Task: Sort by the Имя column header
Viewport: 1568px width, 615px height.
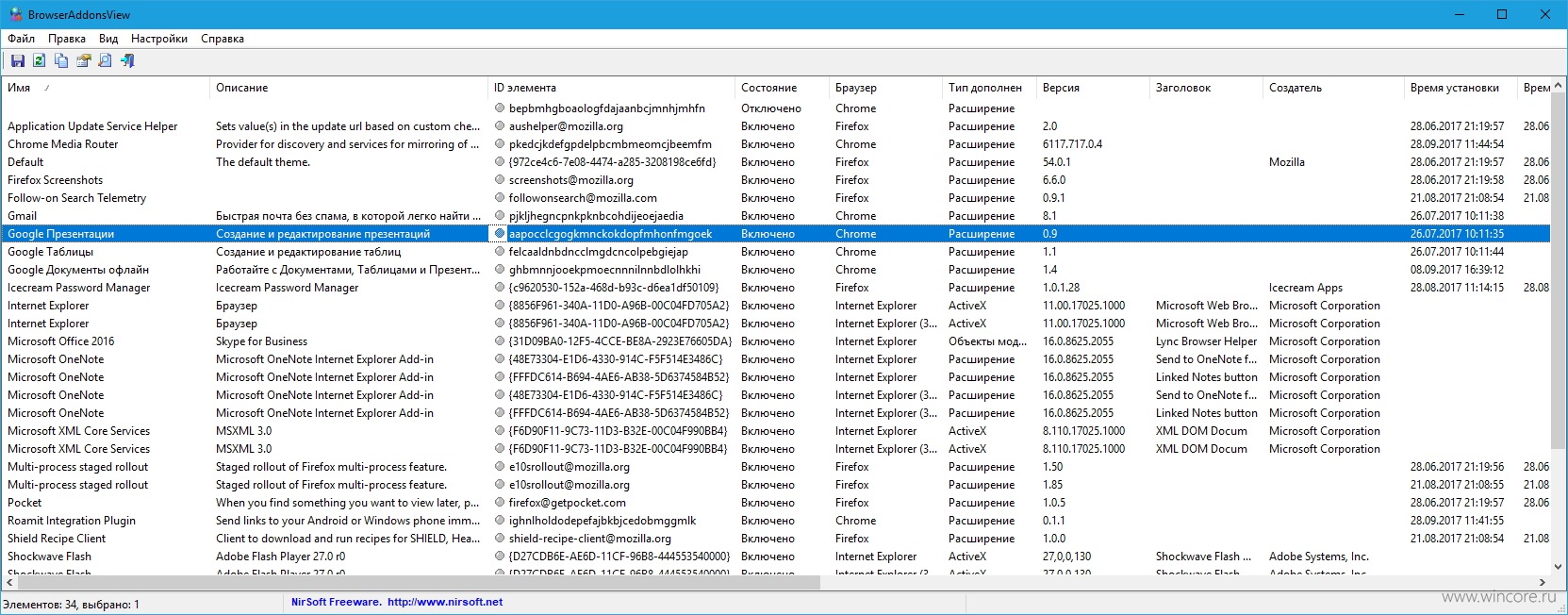Action: coord(105,88)
